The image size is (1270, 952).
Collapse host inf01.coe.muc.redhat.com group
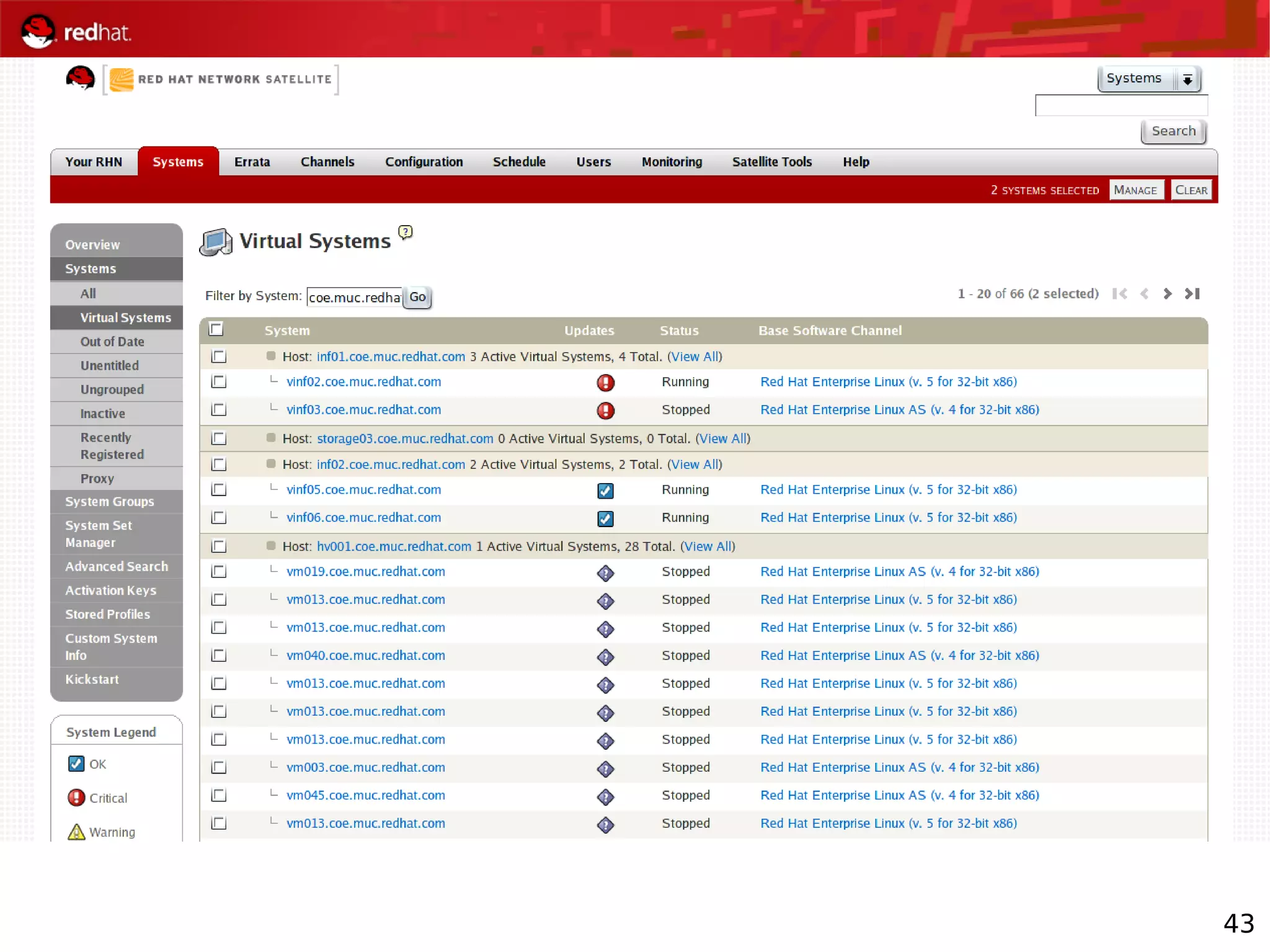click(271, 356)
